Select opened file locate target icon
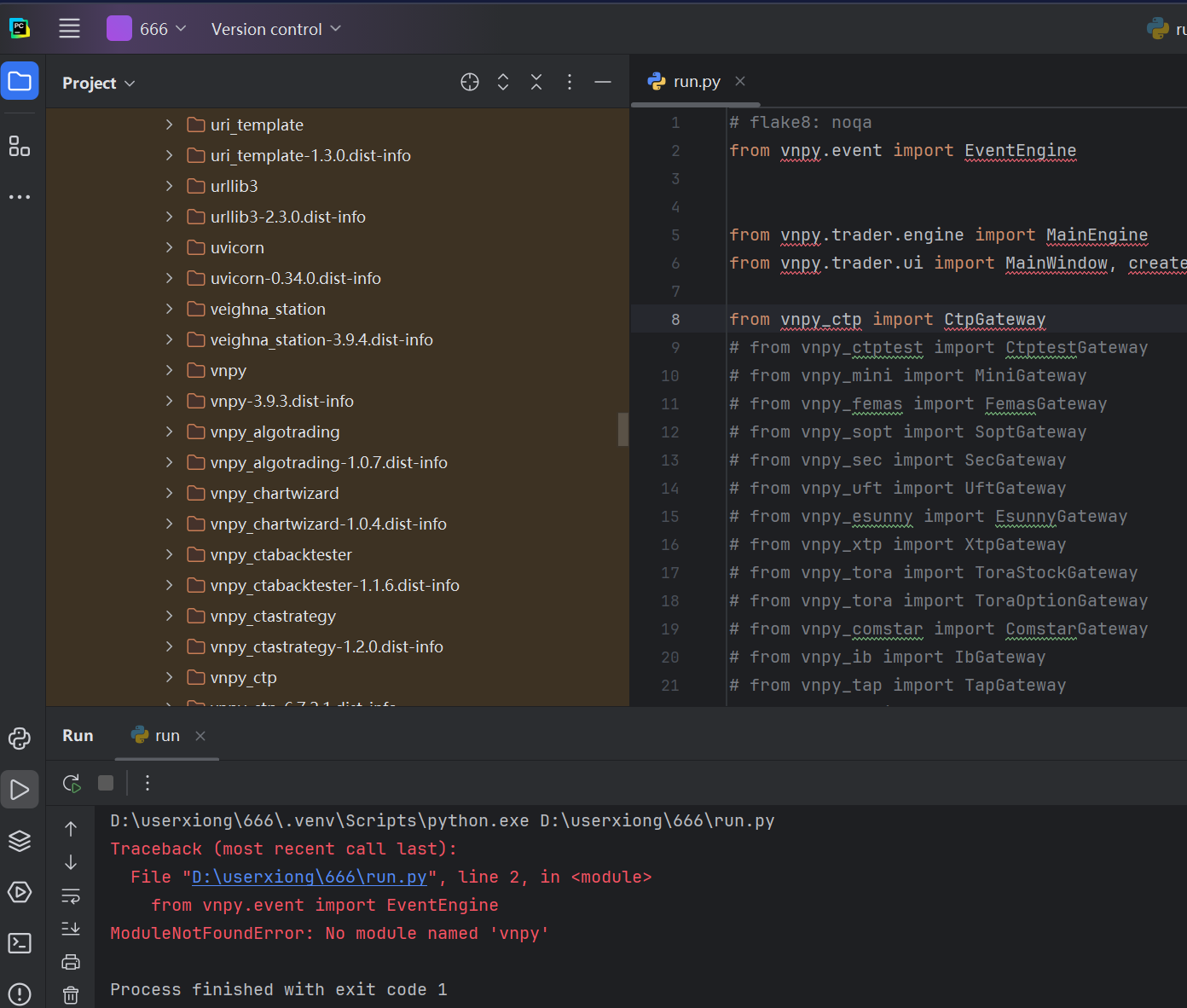 coord(470,82)
